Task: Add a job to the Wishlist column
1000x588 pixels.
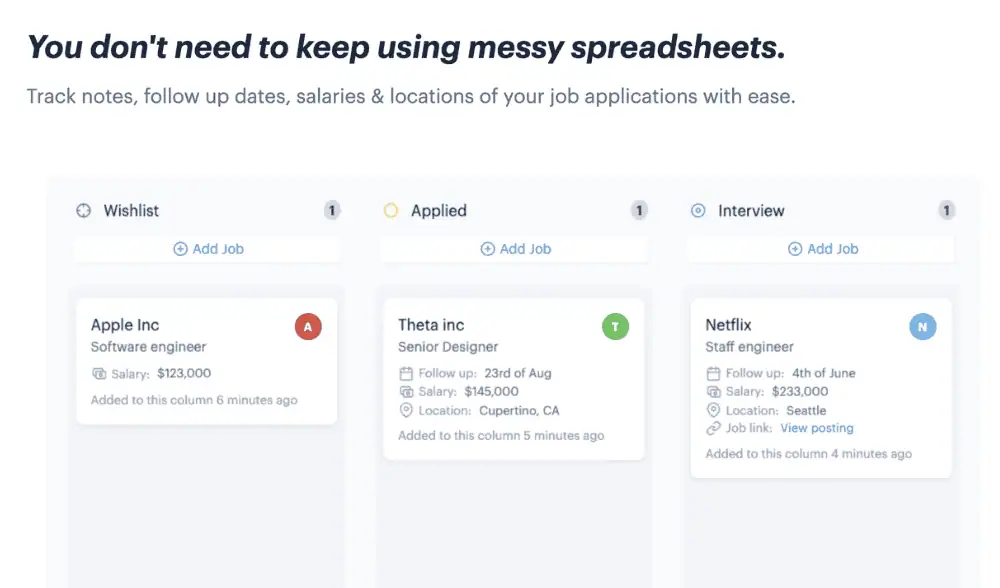Action: [x=208, y=249]
